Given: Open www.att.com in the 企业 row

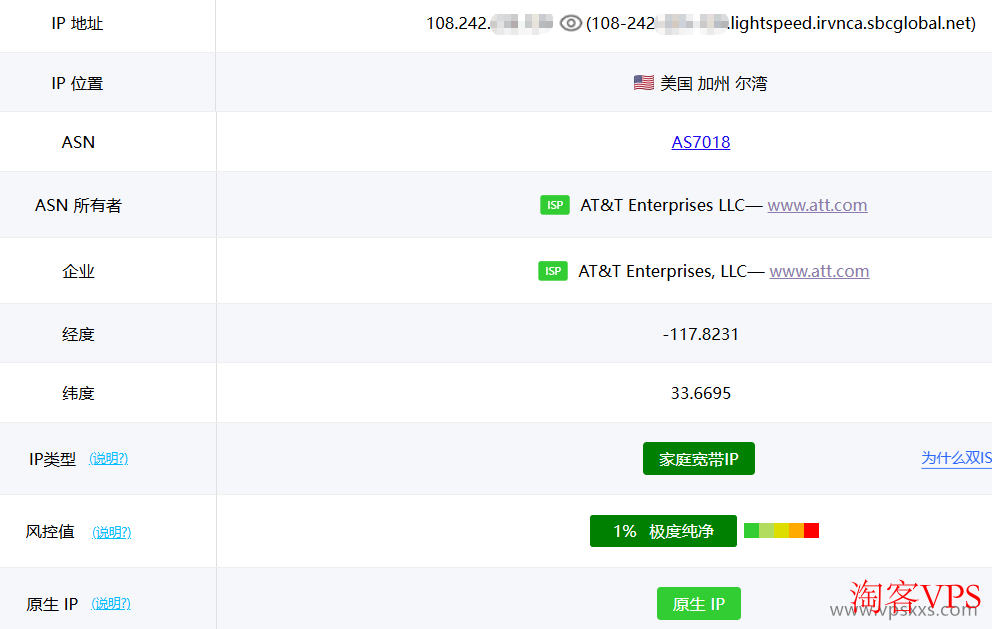Looking at the screenshot, I should click(819, 270).
